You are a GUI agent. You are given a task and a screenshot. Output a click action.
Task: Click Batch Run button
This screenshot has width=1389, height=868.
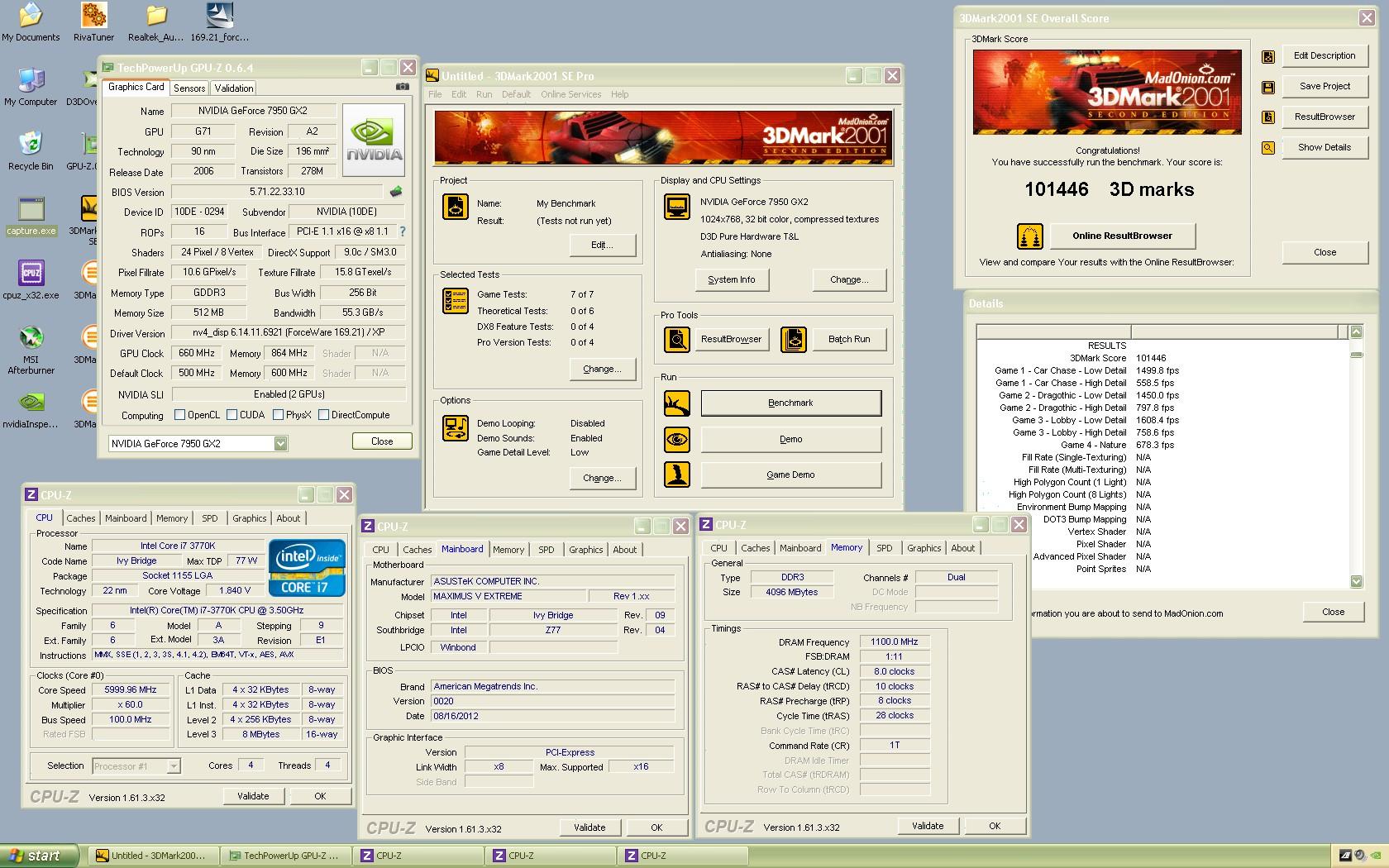tap(849, 340)
